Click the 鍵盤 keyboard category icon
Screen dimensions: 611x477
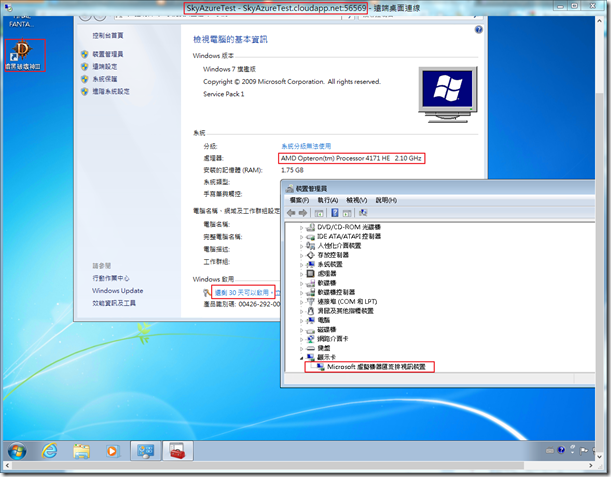pos(311,348)
